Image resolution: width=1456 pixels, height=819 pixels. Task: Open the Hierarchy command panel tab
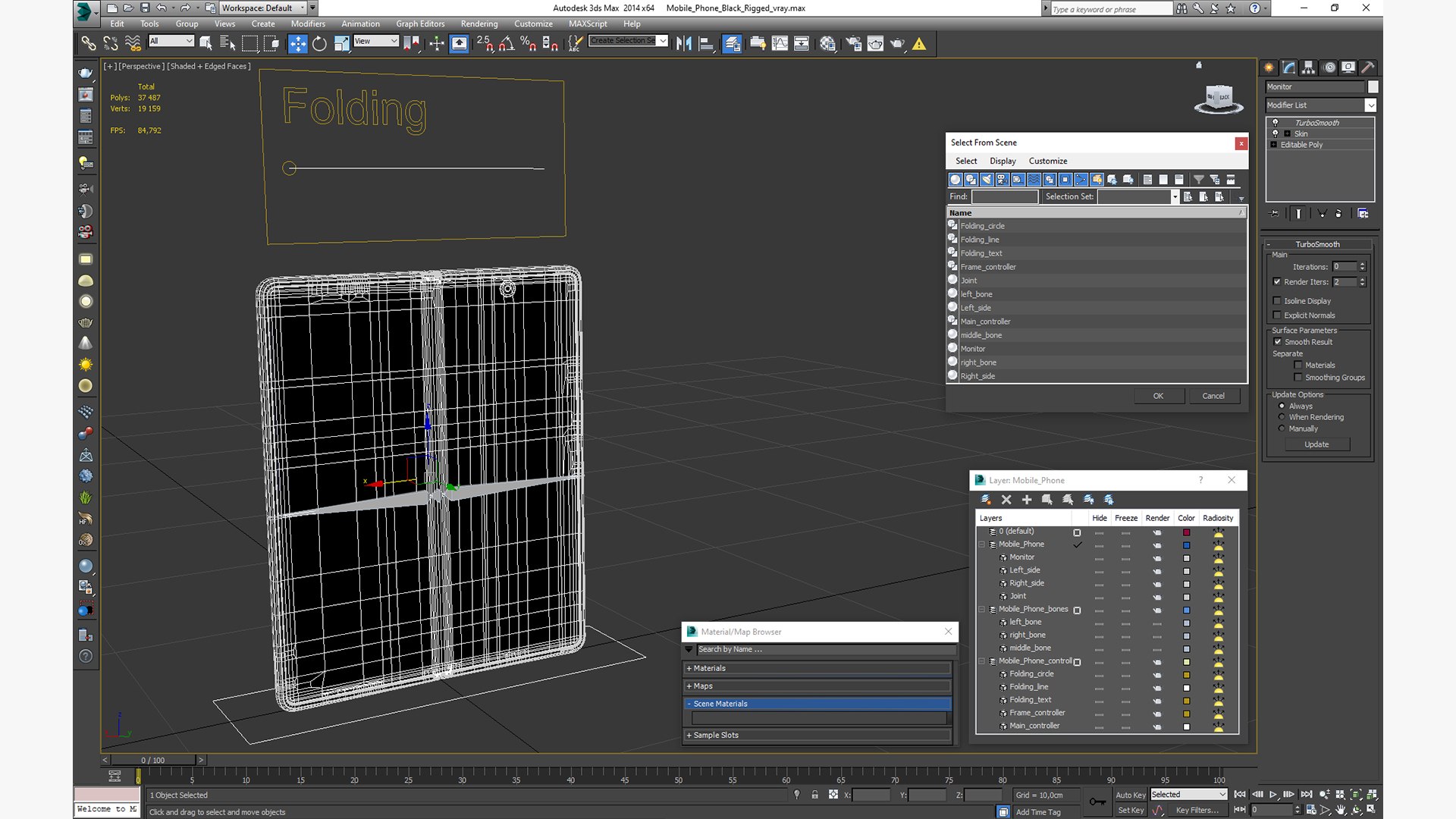(1308, 67)
